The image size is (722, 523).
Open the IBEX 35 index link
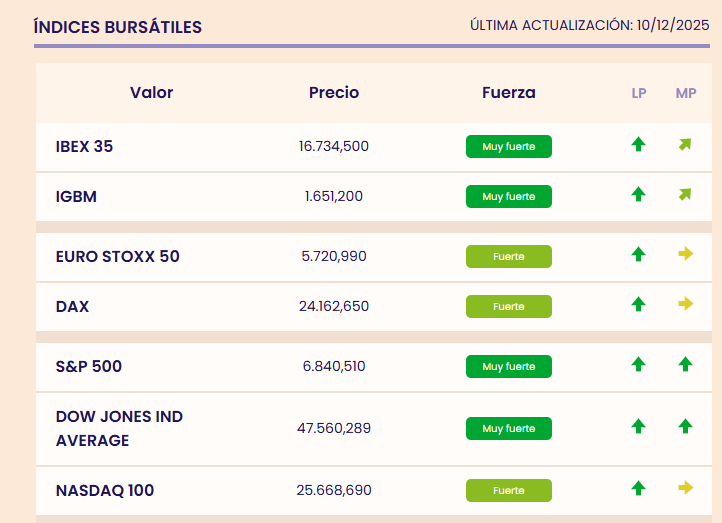(x=84, y=146)
